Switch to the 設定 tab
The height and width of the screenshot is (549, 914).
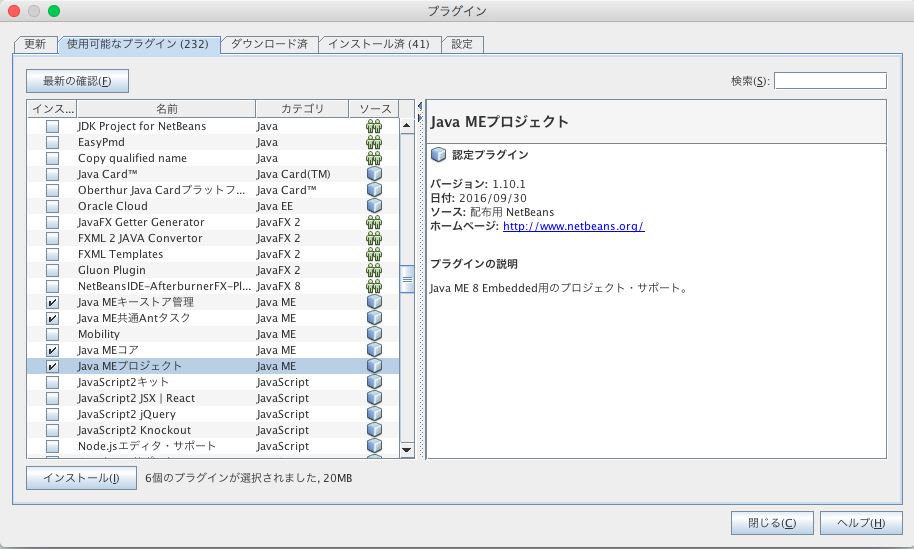[462, 44]
